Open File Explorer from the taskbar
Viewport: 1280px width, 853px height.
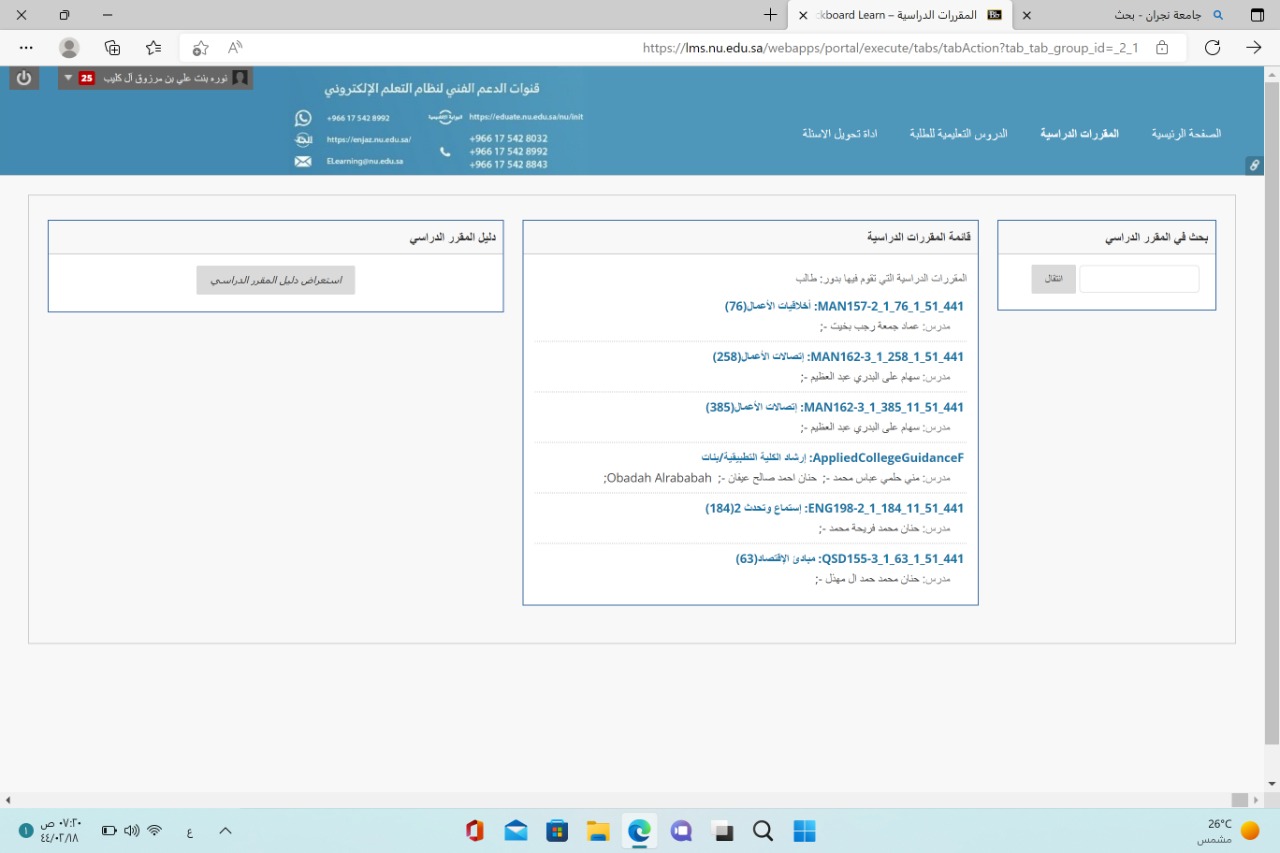click(x=598, y=831)
